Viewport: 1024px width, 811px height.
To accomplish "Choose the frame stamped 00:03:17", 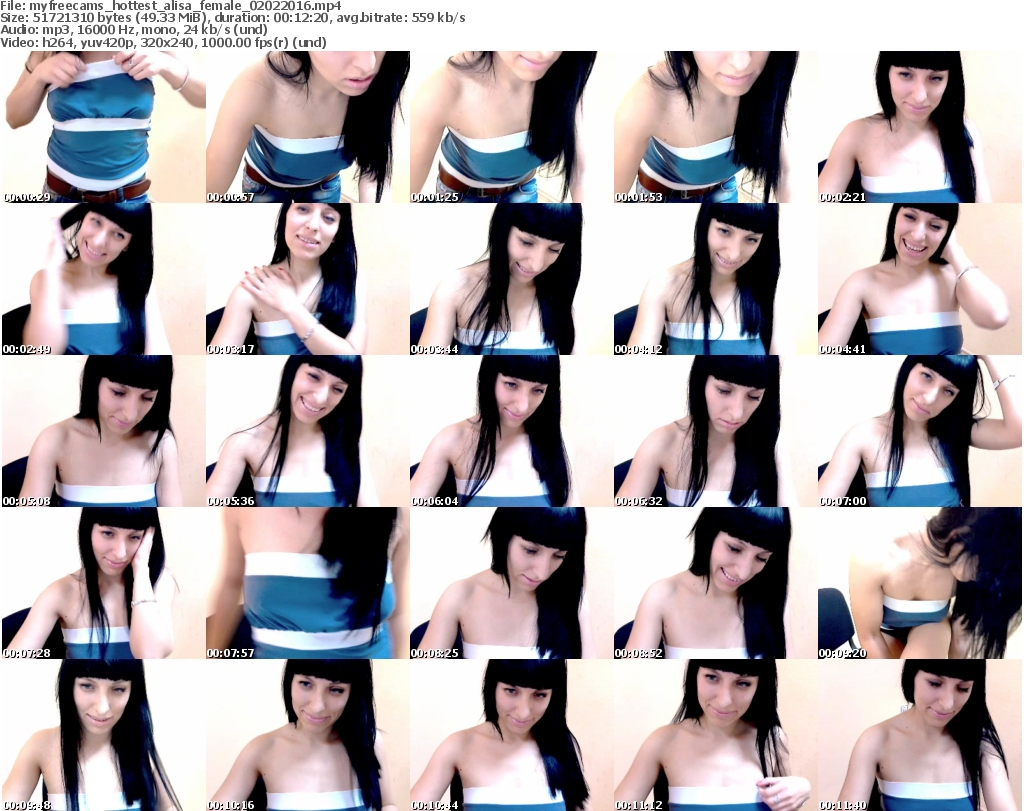I will [x=308, y=279].
